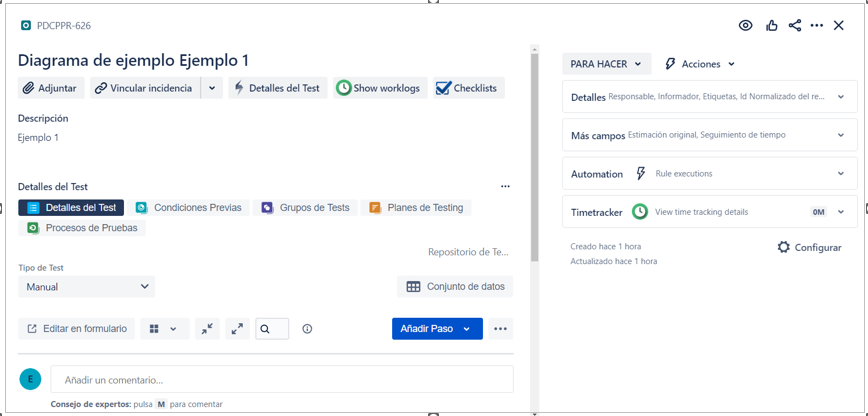The height and width of the screenshot is (416, 868).
Task: Click the share icon
Action: pyautogui.click(x=795, y=26)
